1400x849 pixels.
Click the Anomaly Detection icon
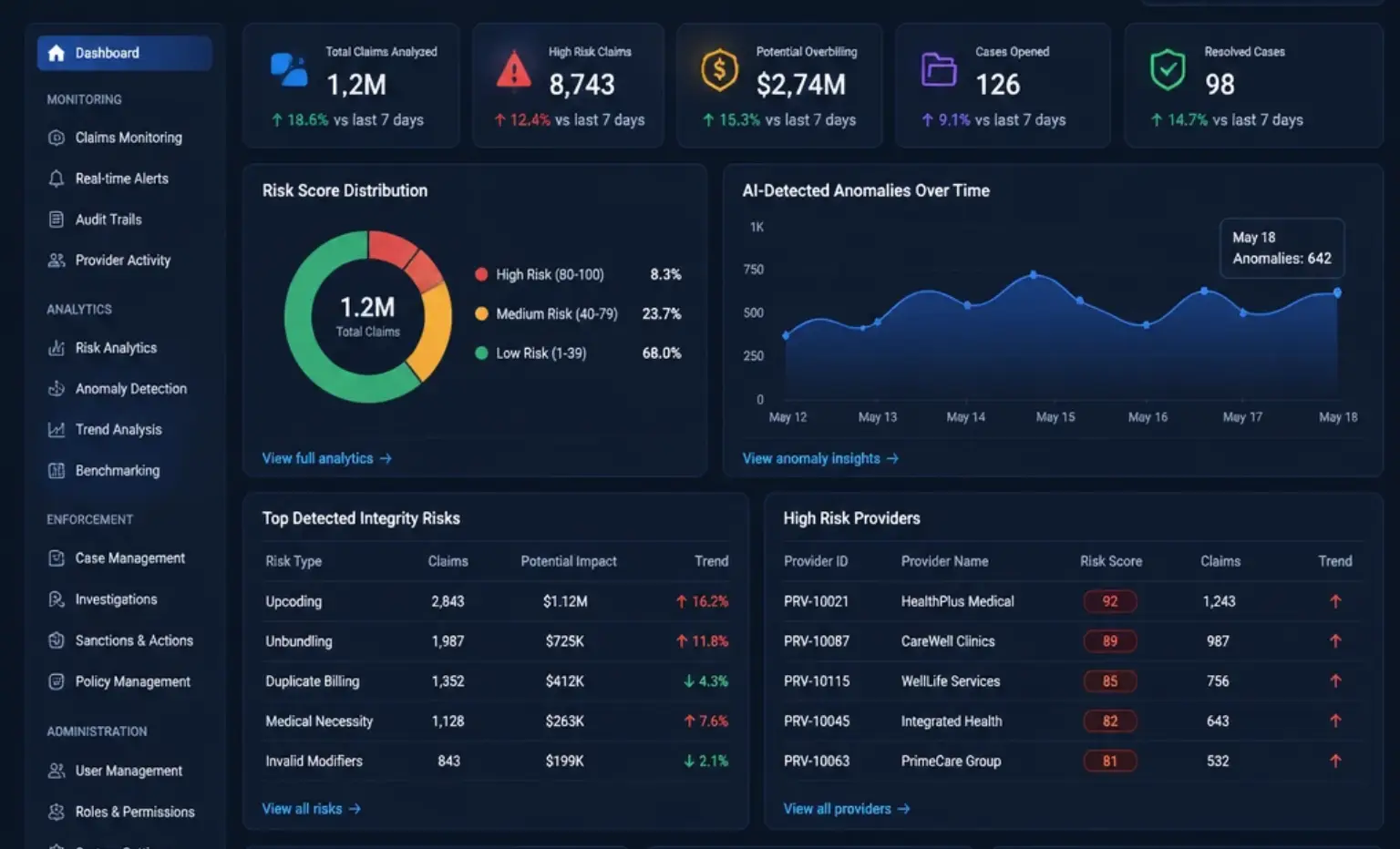pyautogui.click(x=57, y=389)
